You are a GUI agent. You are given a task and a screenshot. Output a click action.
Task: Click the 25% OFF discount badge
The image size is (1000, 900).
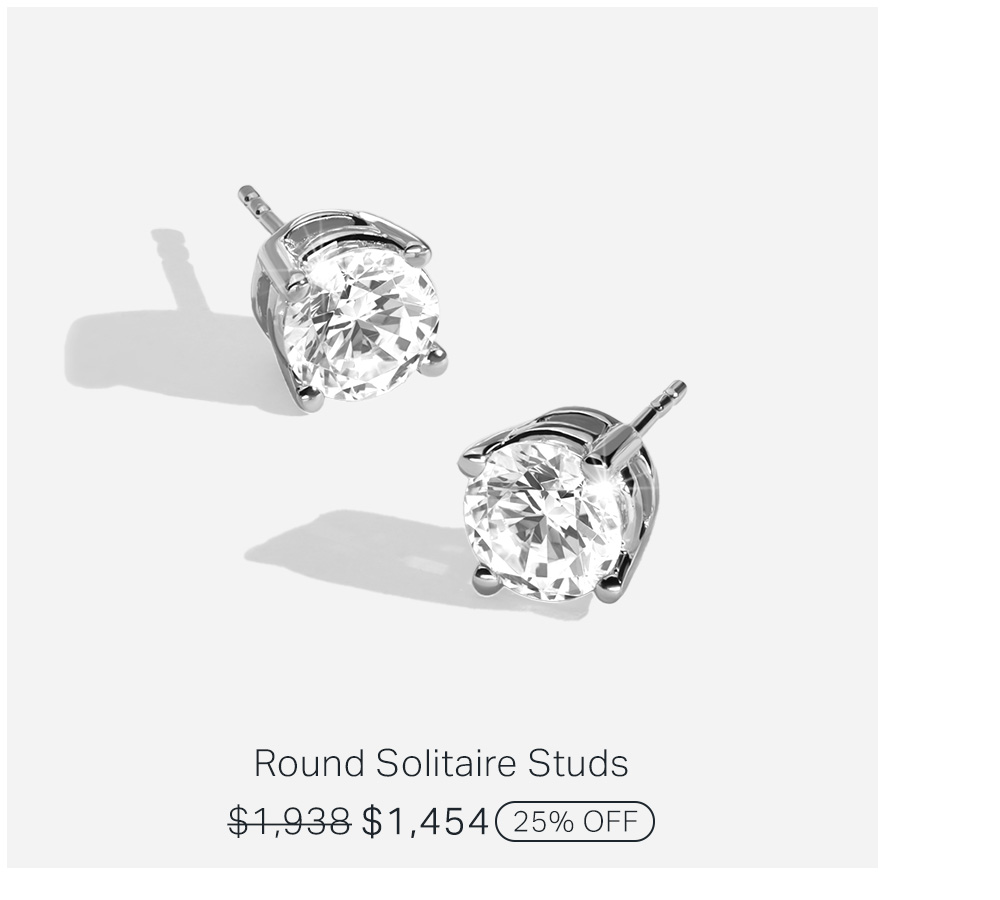(x=575, y=822)
